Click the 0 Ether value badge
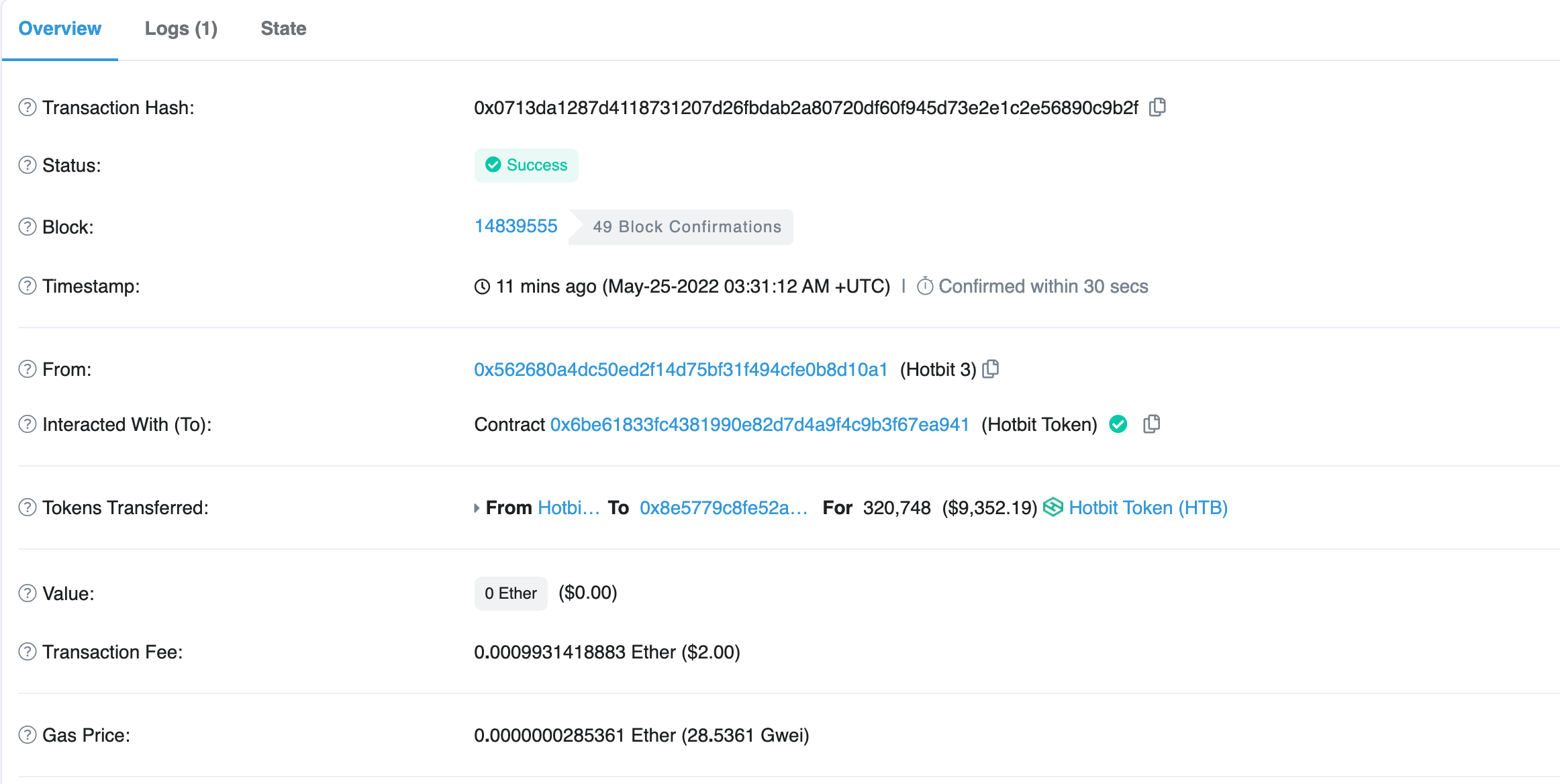This screenshot has width=1560, height=784. pos(511,593)
